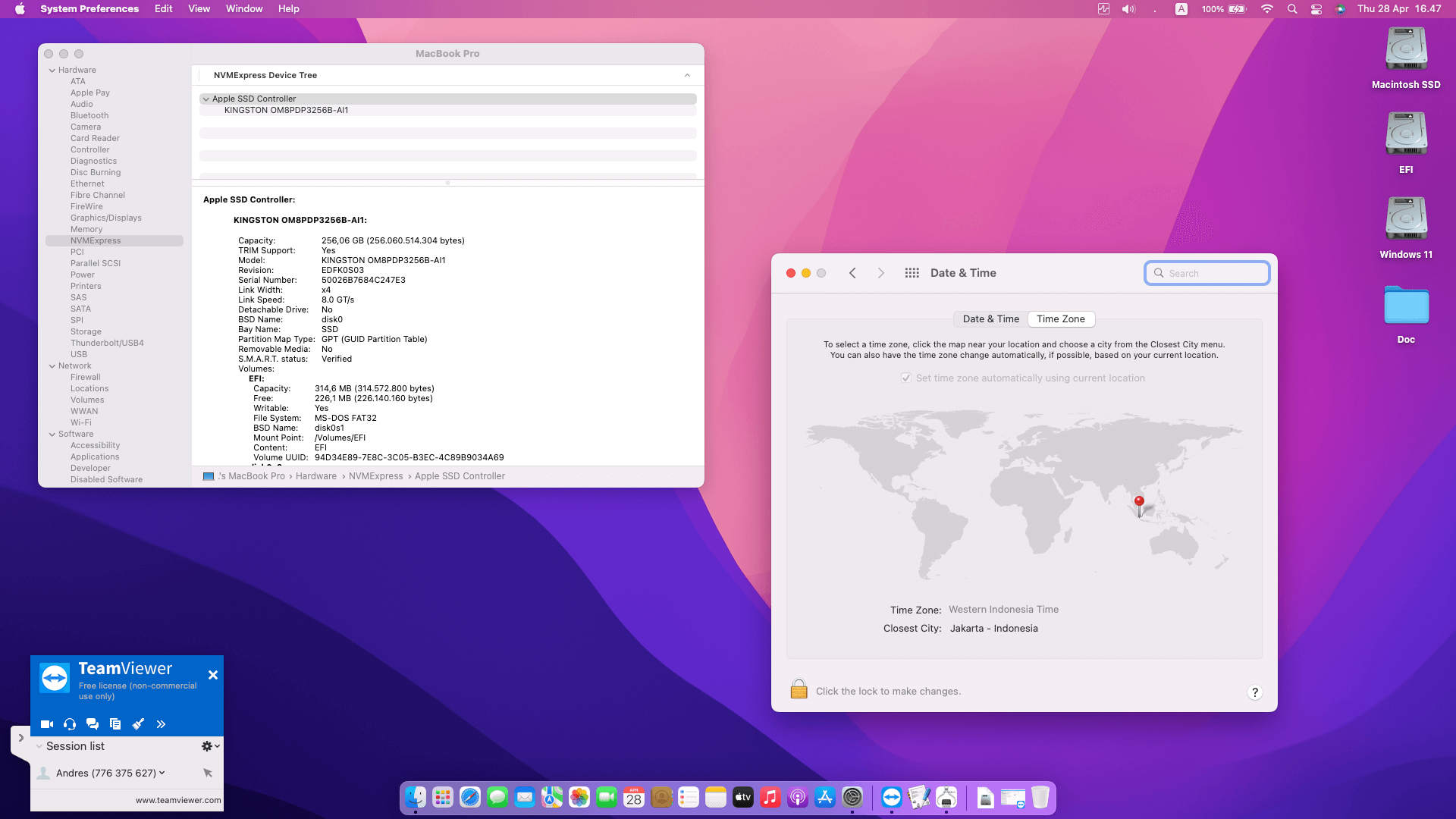Go forward in System Preferences
This screenshot has width=1456, height=819.
click(880, 273)
